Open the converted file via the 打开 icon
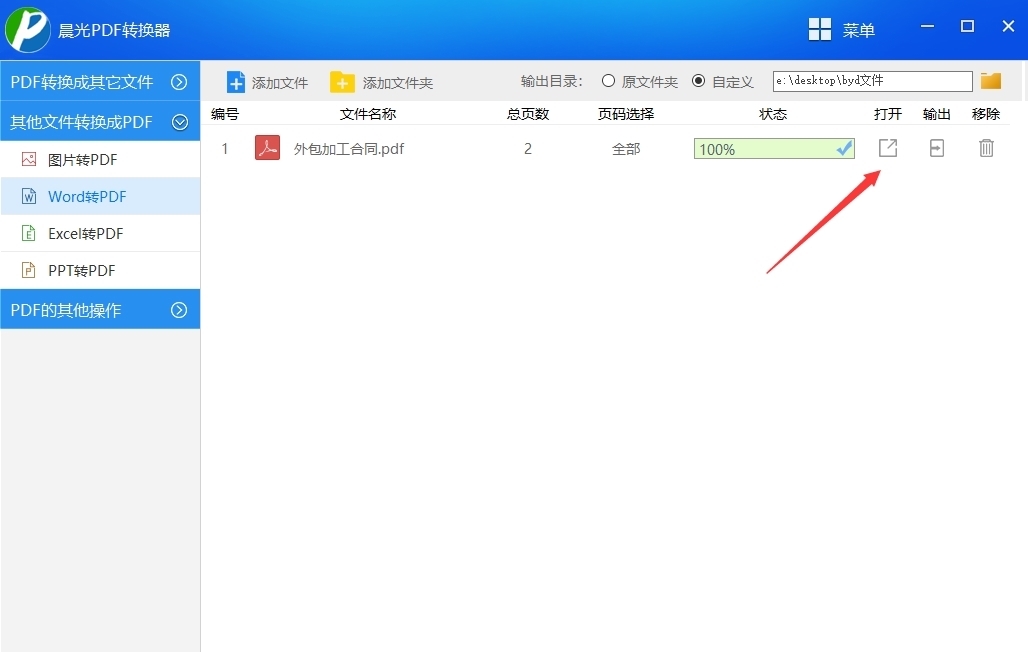This screenshot has width=1028, height=652. 888,148
